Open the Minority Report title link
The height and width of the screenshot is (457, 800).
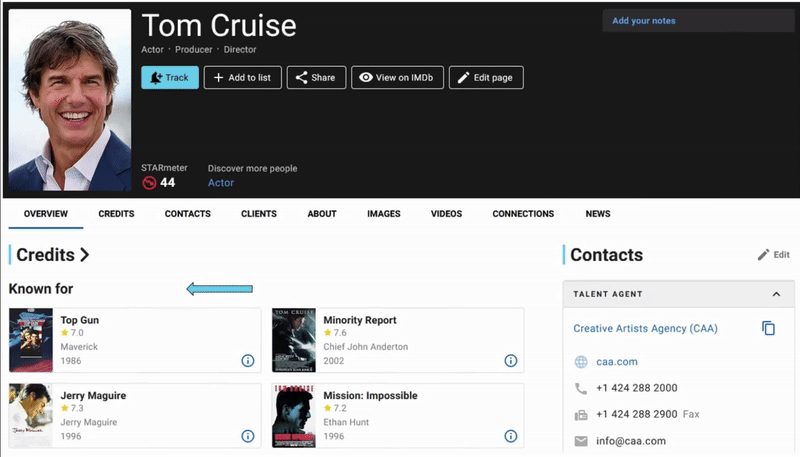coord(360,320)
